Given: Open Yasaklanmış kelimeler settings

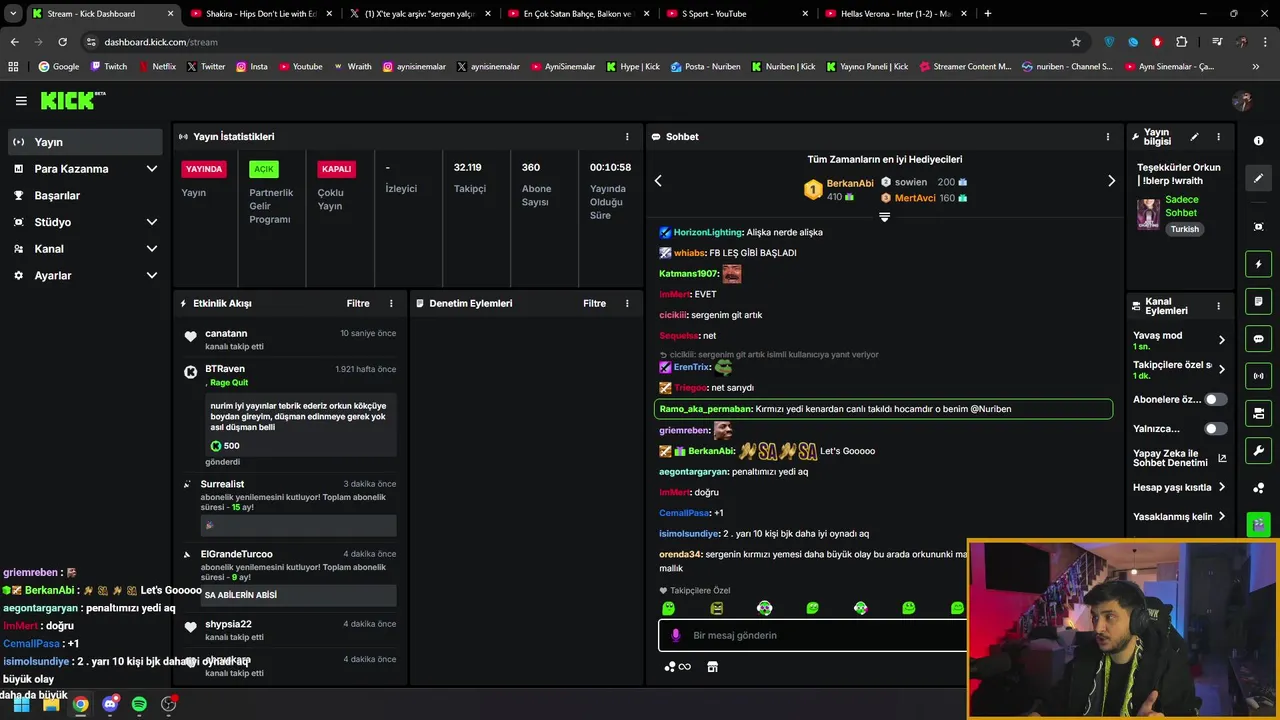Looking at the screenshot, I should click(x=1179, y=517).
